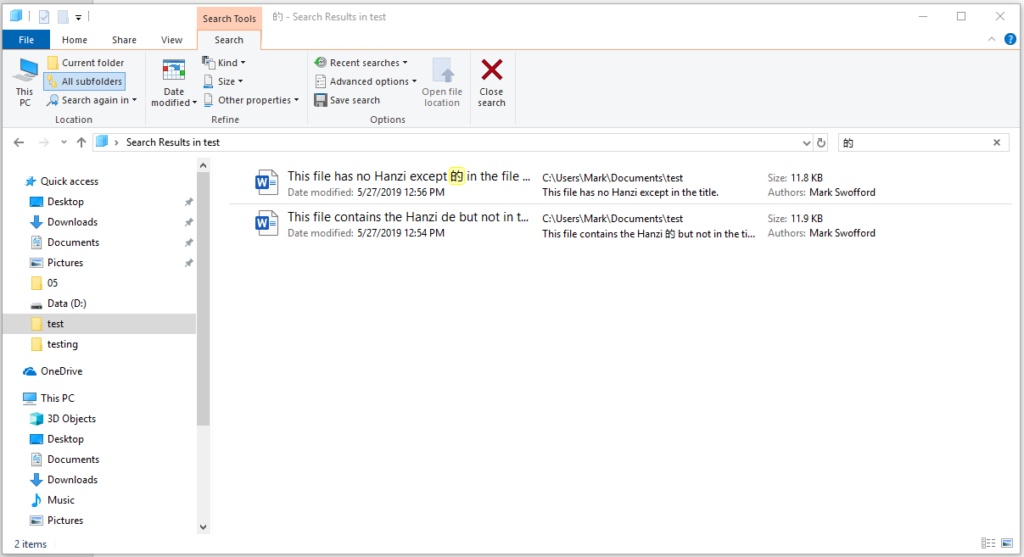Select the test folder
Viewport: 1024px width, 557px height.
pos(99,324)
